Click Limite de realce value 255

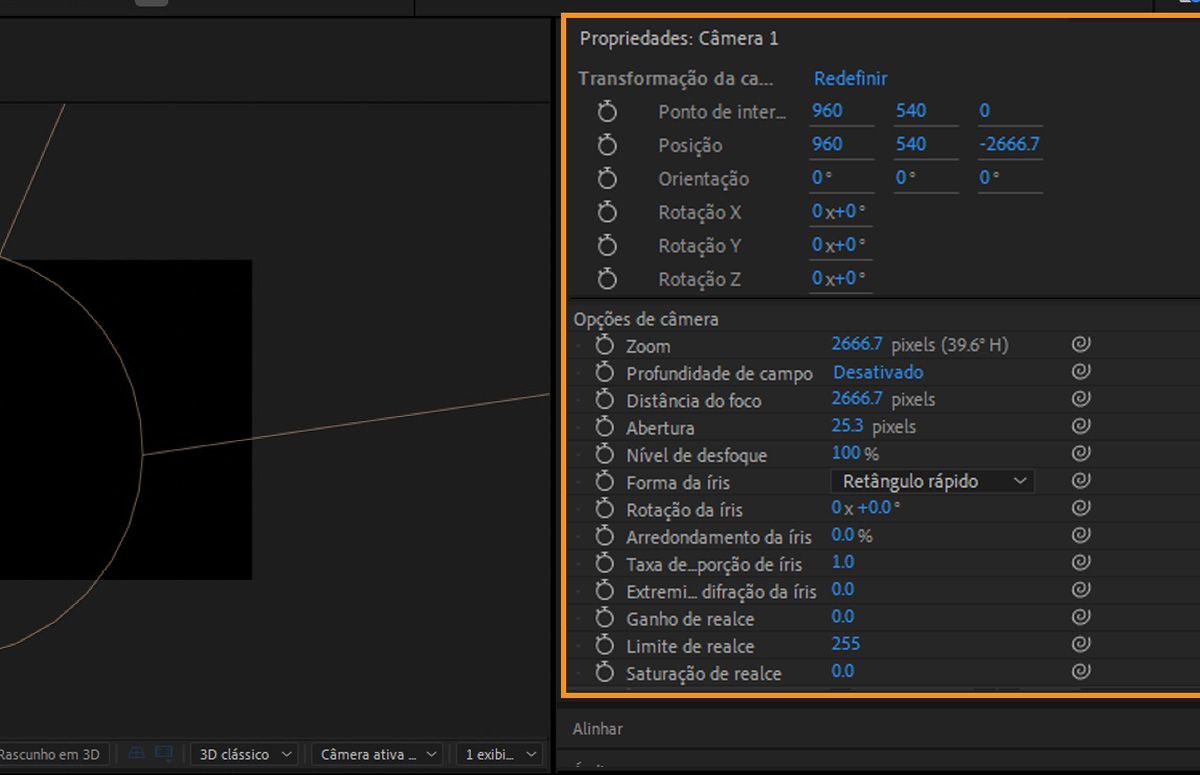[x=846, y=644]
